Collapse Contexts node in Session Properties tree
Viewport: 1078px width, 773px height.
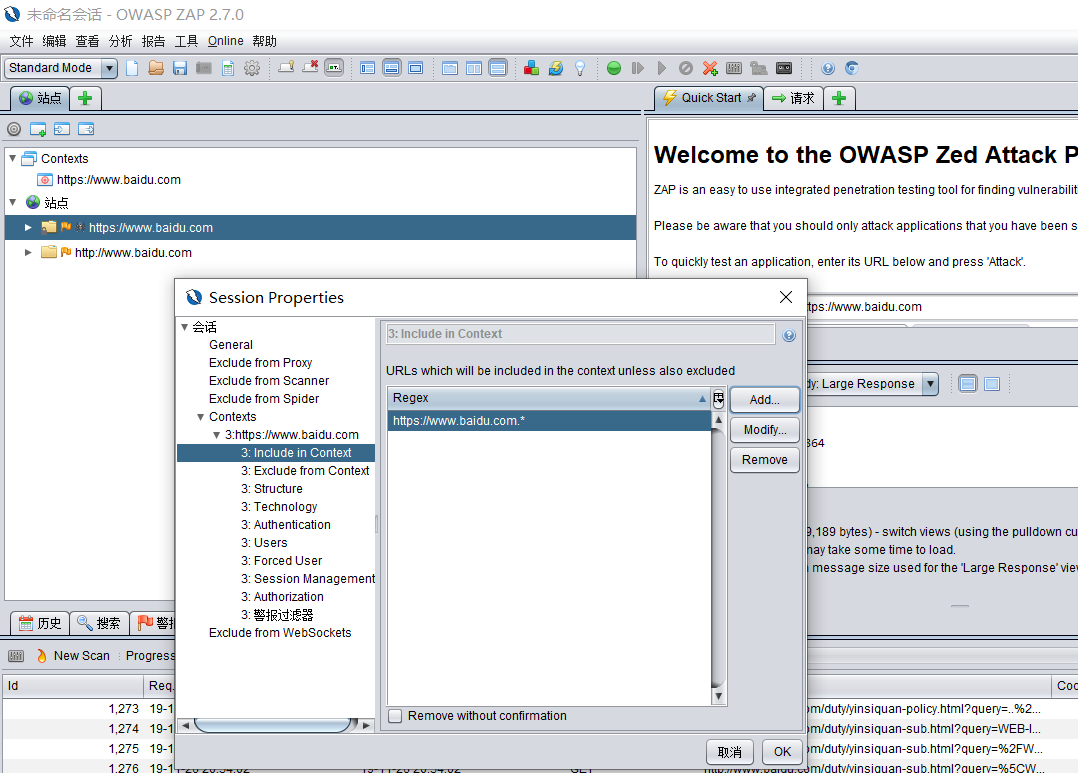pos(201,417)
